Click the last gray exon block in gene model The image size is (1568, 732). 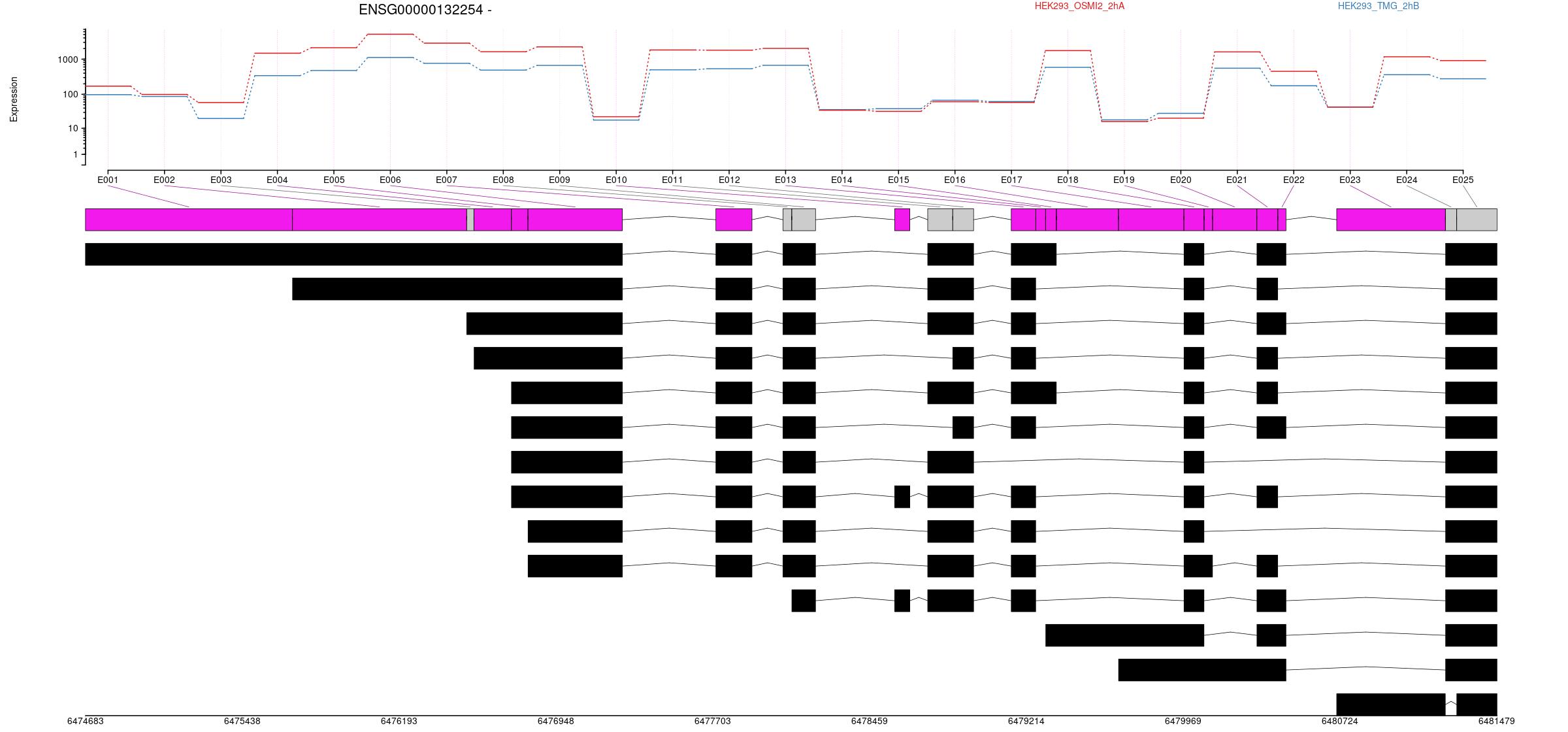coord(1477,220)
